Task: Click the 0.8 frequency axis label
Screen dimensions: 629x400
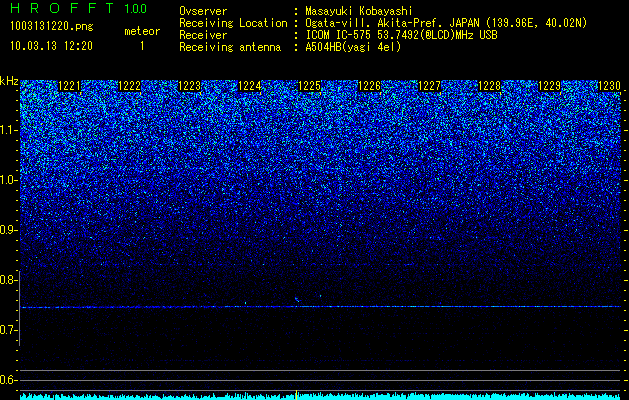Action: point(9,280)
